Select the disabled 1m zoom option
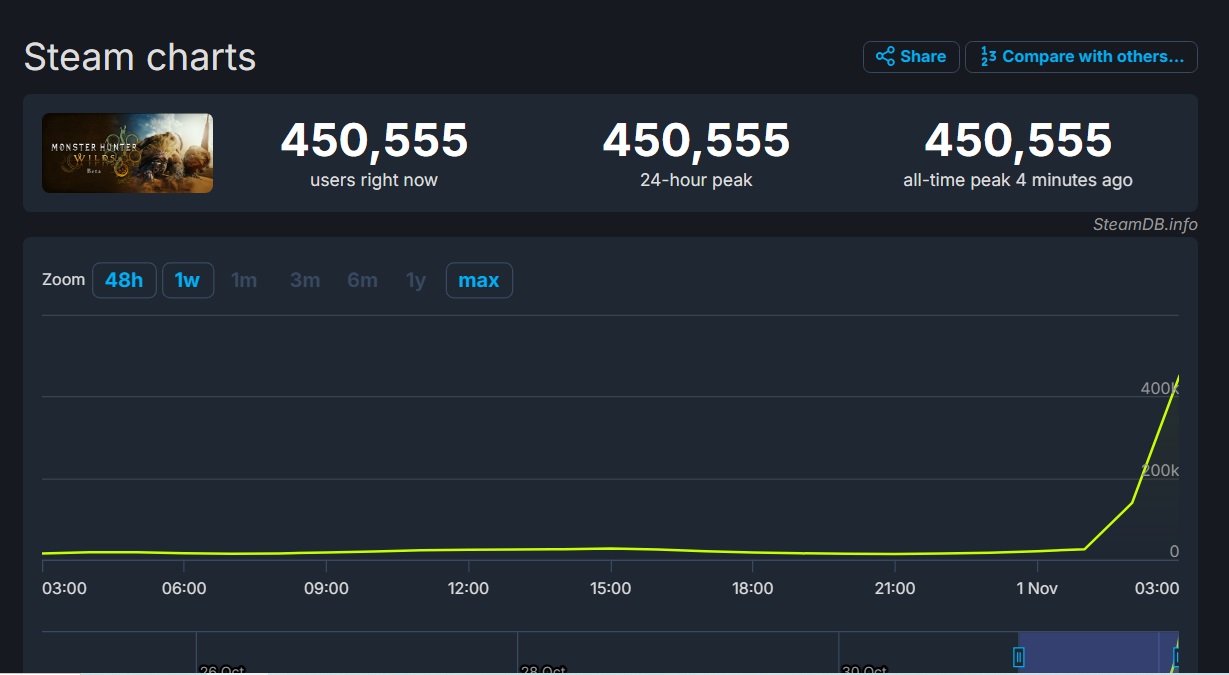1229x675 pixels. pyautogui.click(x=244, y=280)
